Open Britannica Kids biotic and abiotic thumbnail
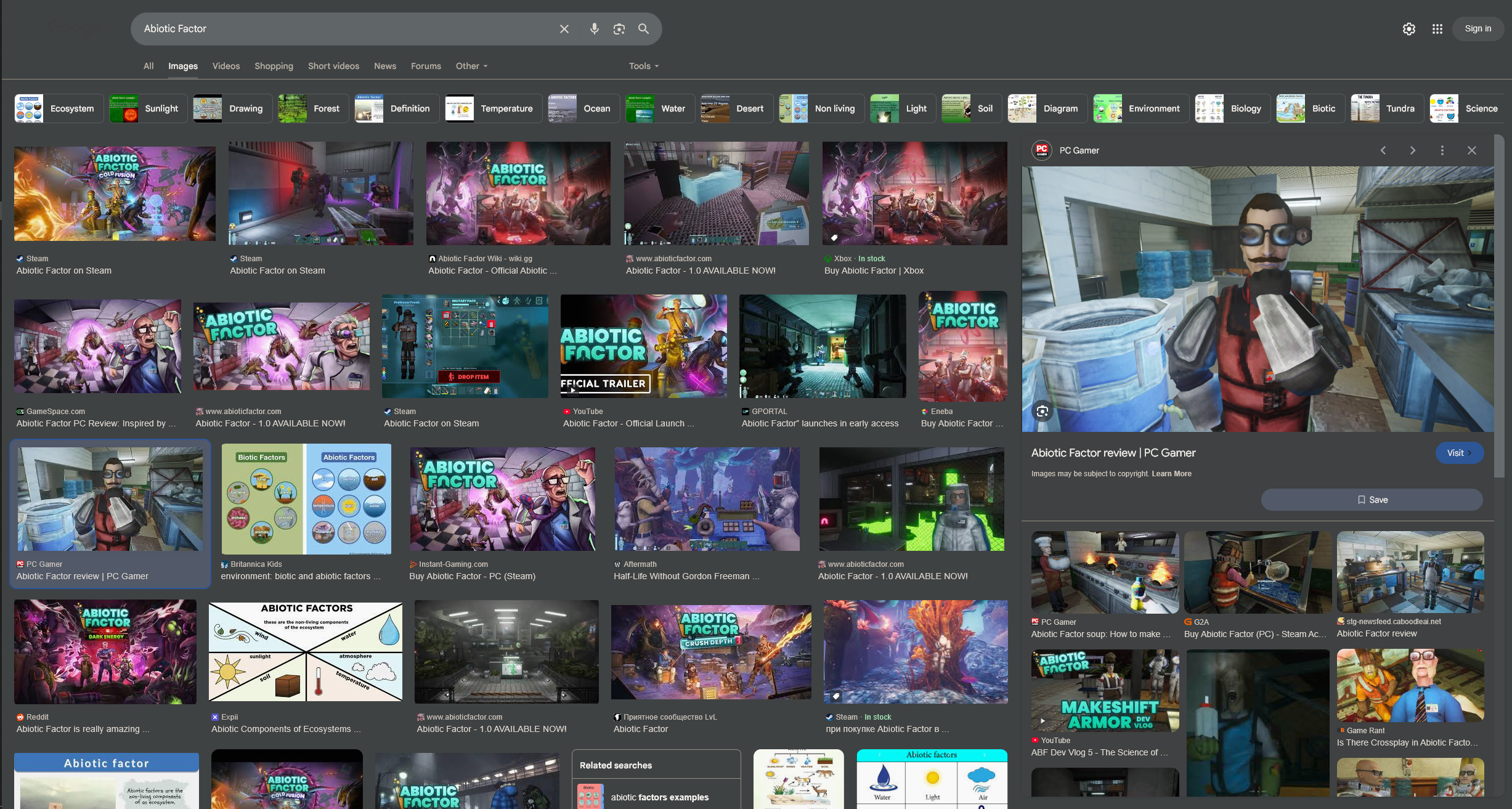The image size is (1512, 809). coord(306,499)
